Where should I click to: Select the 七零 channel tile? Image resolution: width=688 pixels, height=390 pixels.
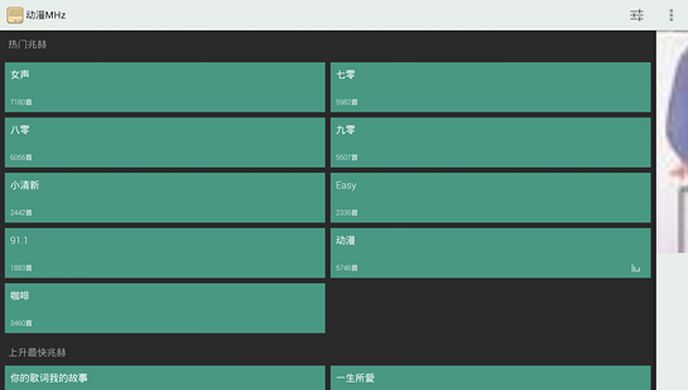tap(491, 87)
